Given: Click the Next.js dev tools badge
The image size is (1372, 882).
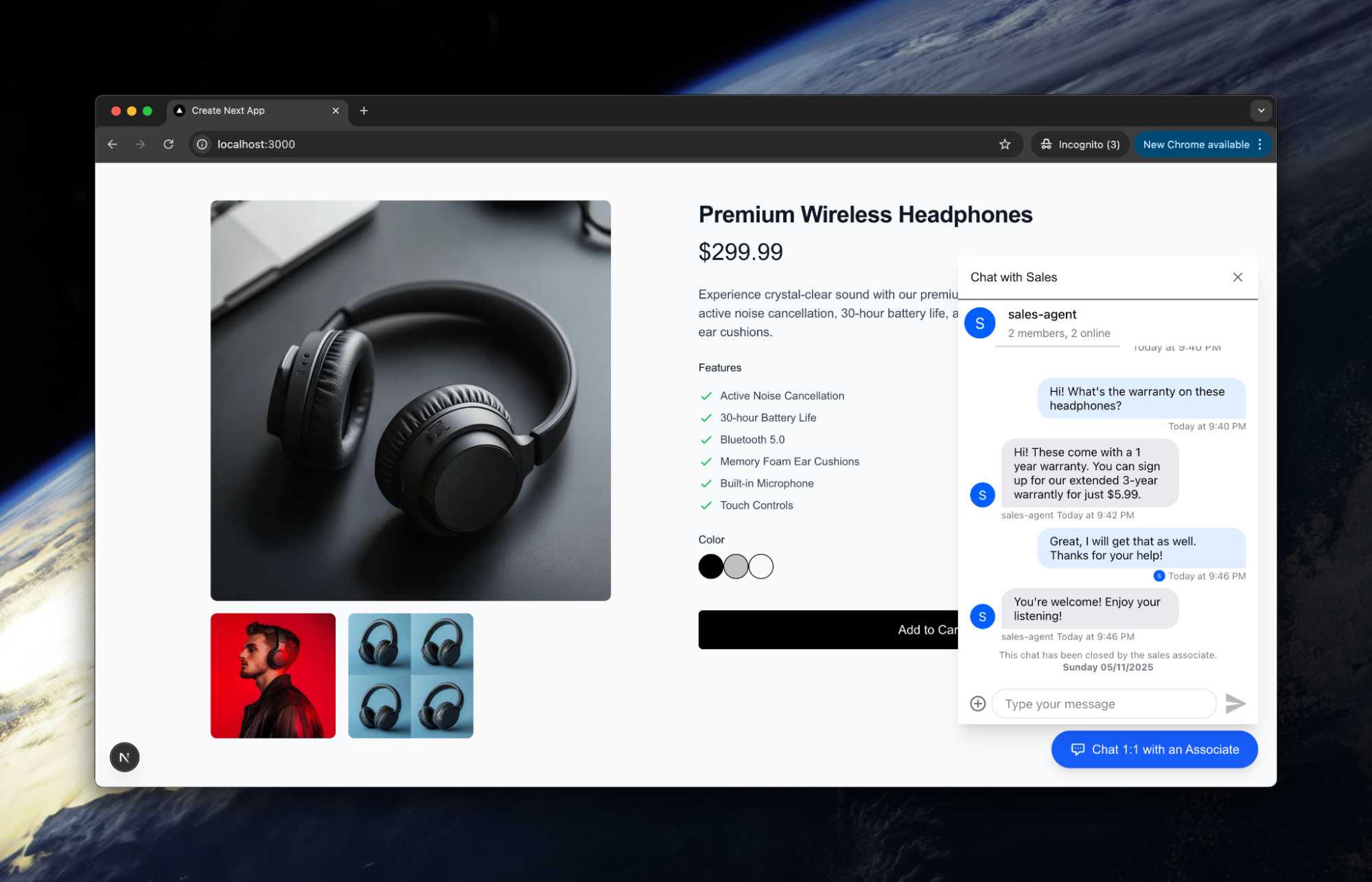Looking at the screenshot, I should [x=124, y=757].
